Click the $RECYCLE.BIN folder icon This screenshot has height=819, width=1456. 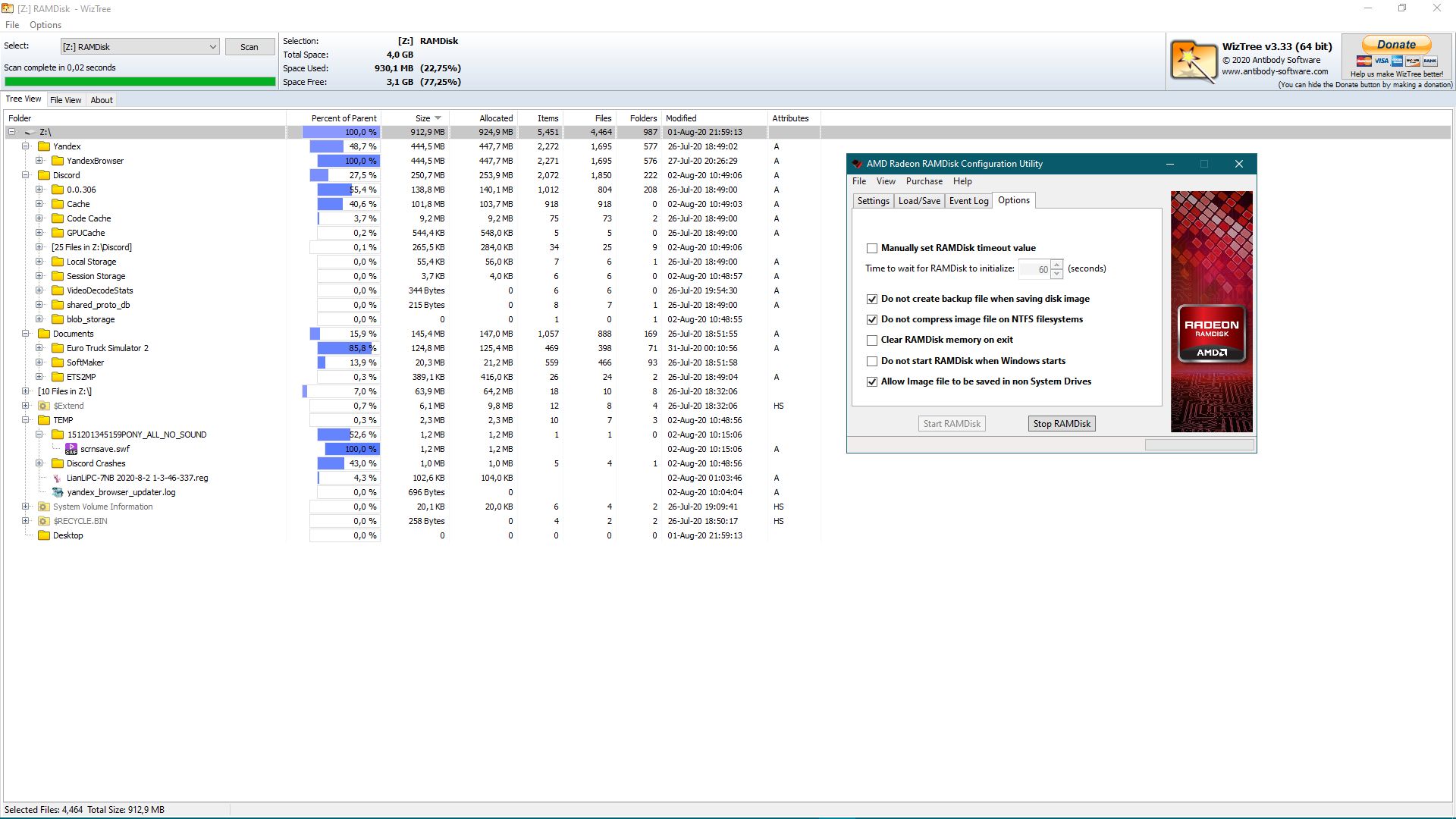point(44,522)
